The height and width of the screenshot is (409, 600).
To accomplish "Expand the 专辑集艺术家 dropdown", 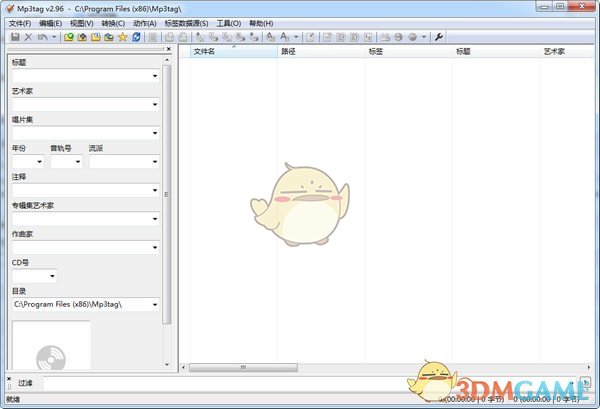I will [x=155, y=219].
